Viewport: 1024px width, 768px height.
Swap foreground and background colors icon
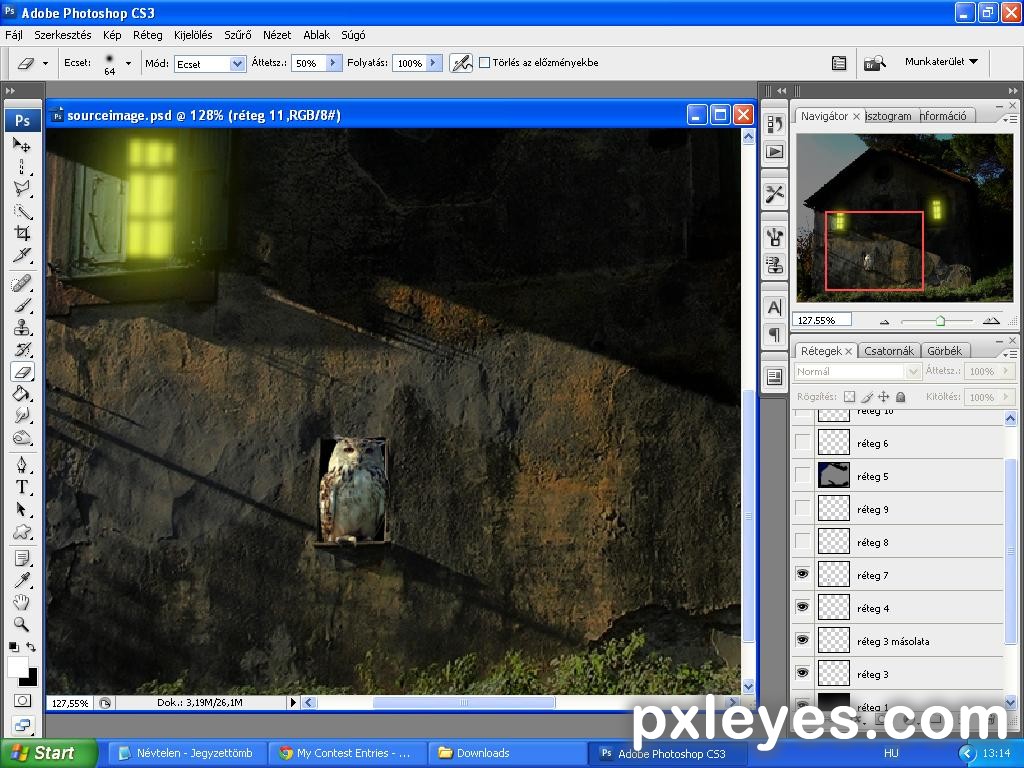click(31, 647)
